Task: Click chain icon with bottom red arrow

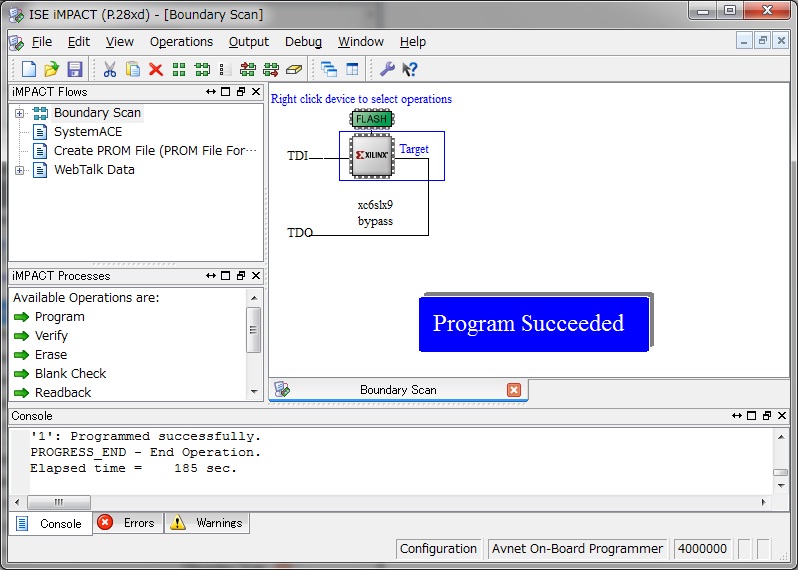Action: pyautogui.click(x=271, y=69)
